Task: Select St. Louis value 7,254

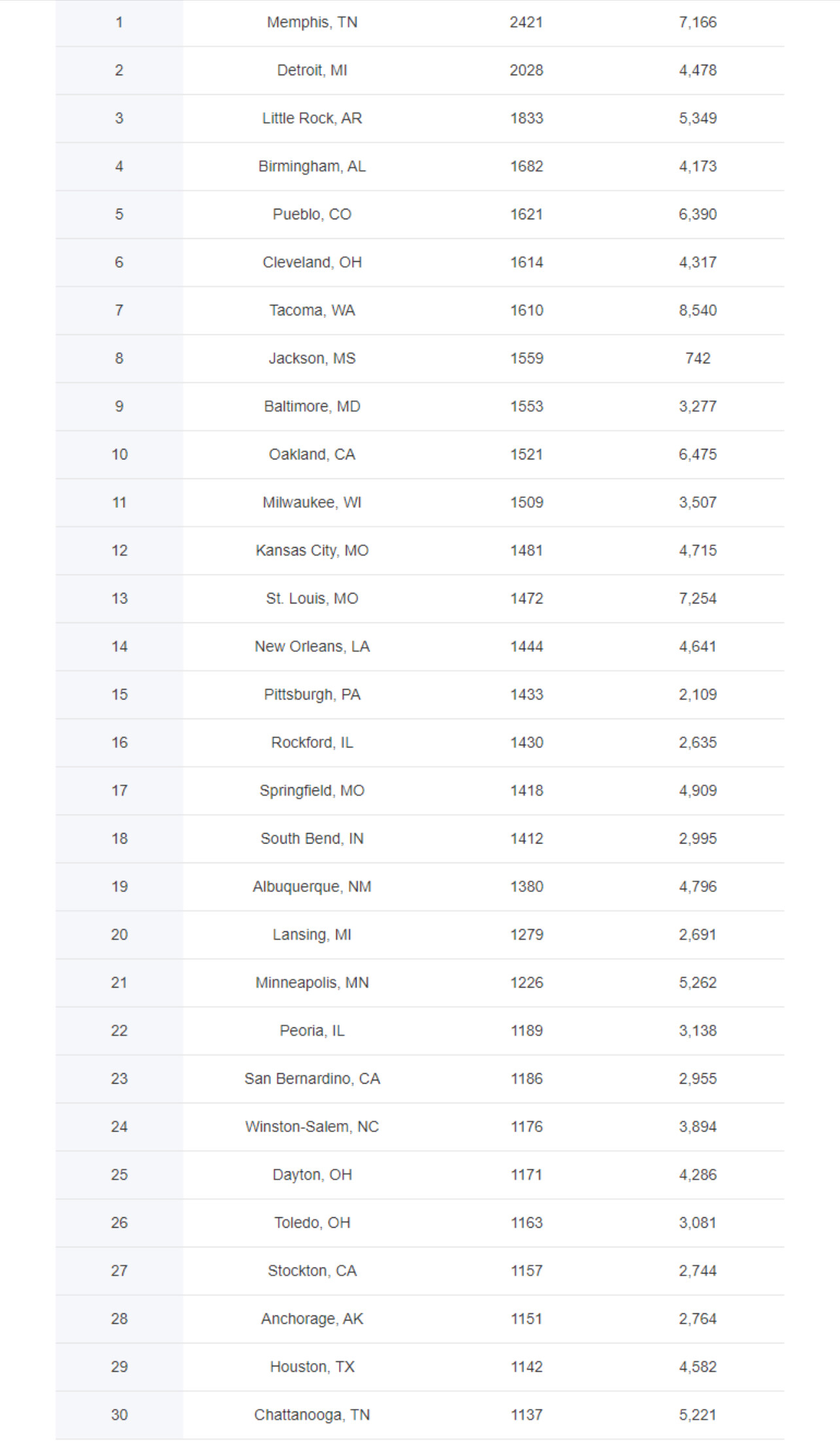Action: click(698, 599)
